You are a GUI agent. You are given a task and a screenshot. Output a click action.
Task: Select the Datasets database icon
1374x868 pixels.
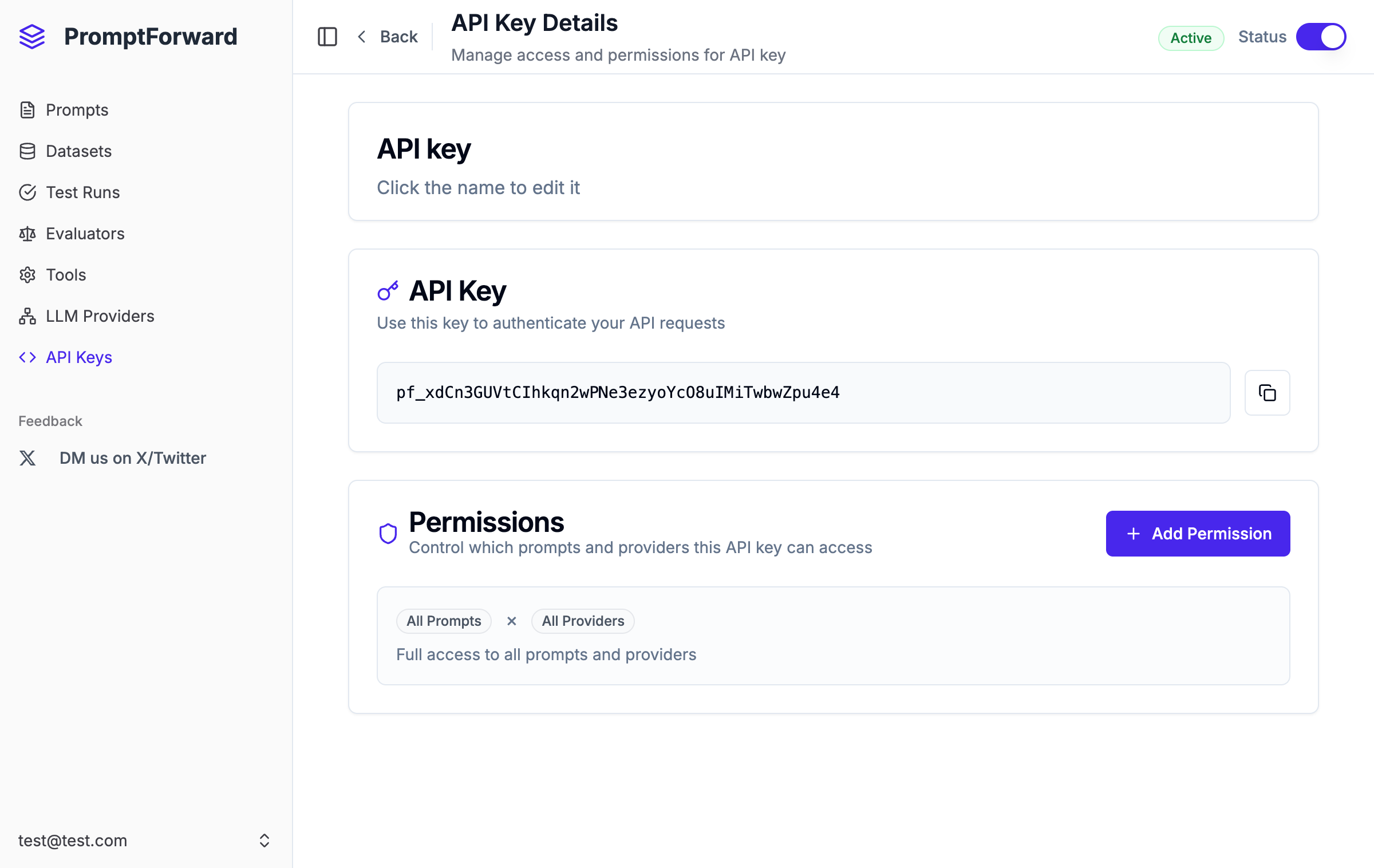click(28, 151)
